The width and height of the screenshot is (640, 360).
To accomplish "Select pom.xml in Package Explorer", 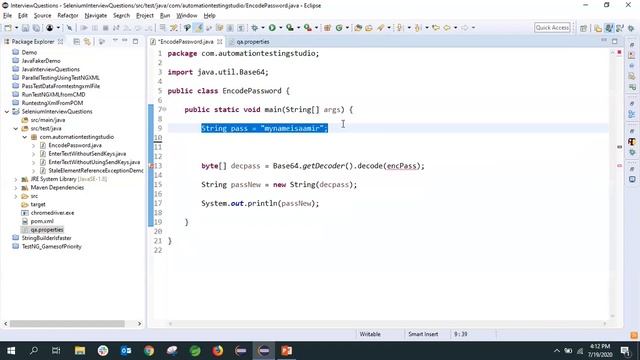I will (42, 221).
